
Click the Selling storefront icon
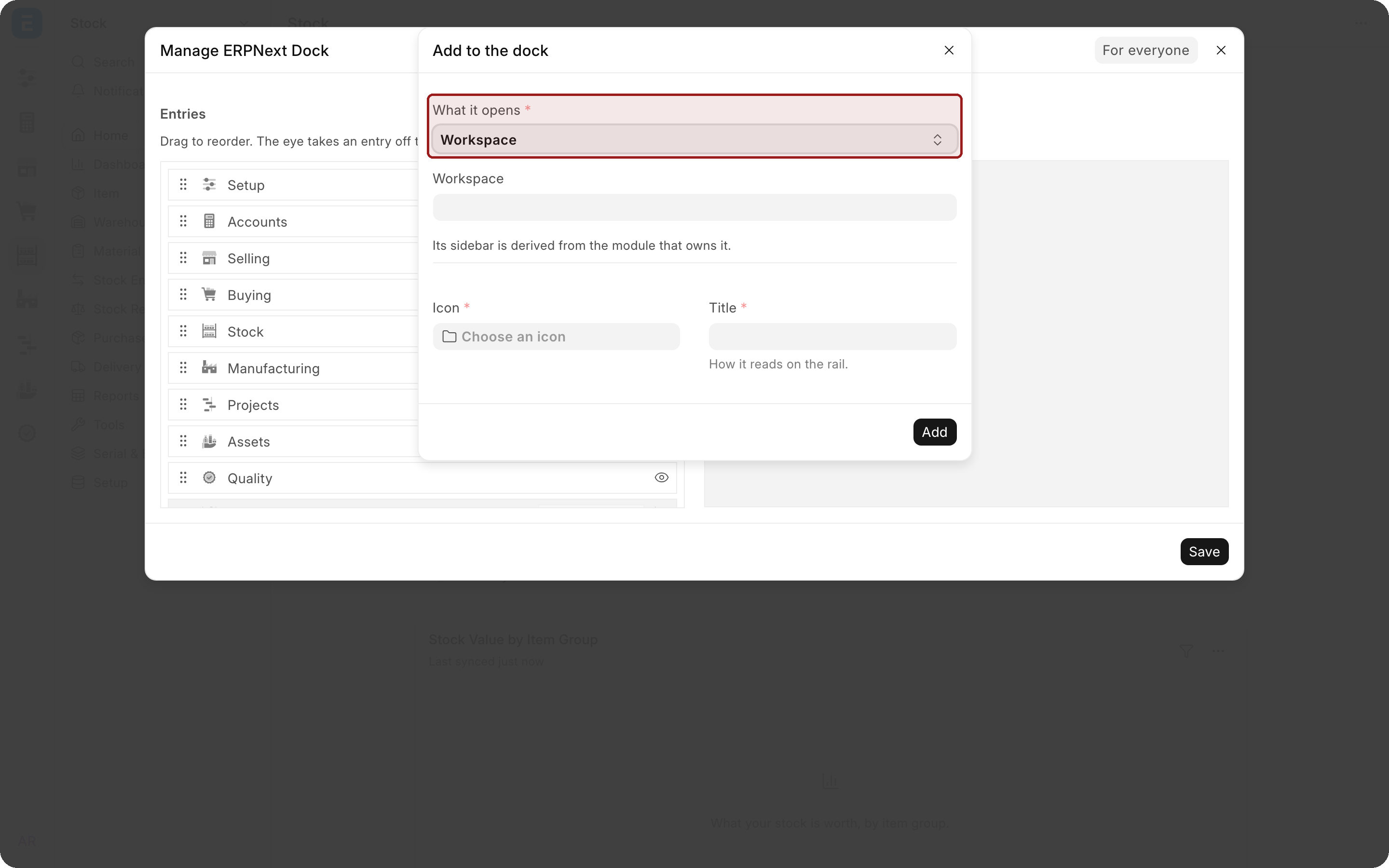209,258
